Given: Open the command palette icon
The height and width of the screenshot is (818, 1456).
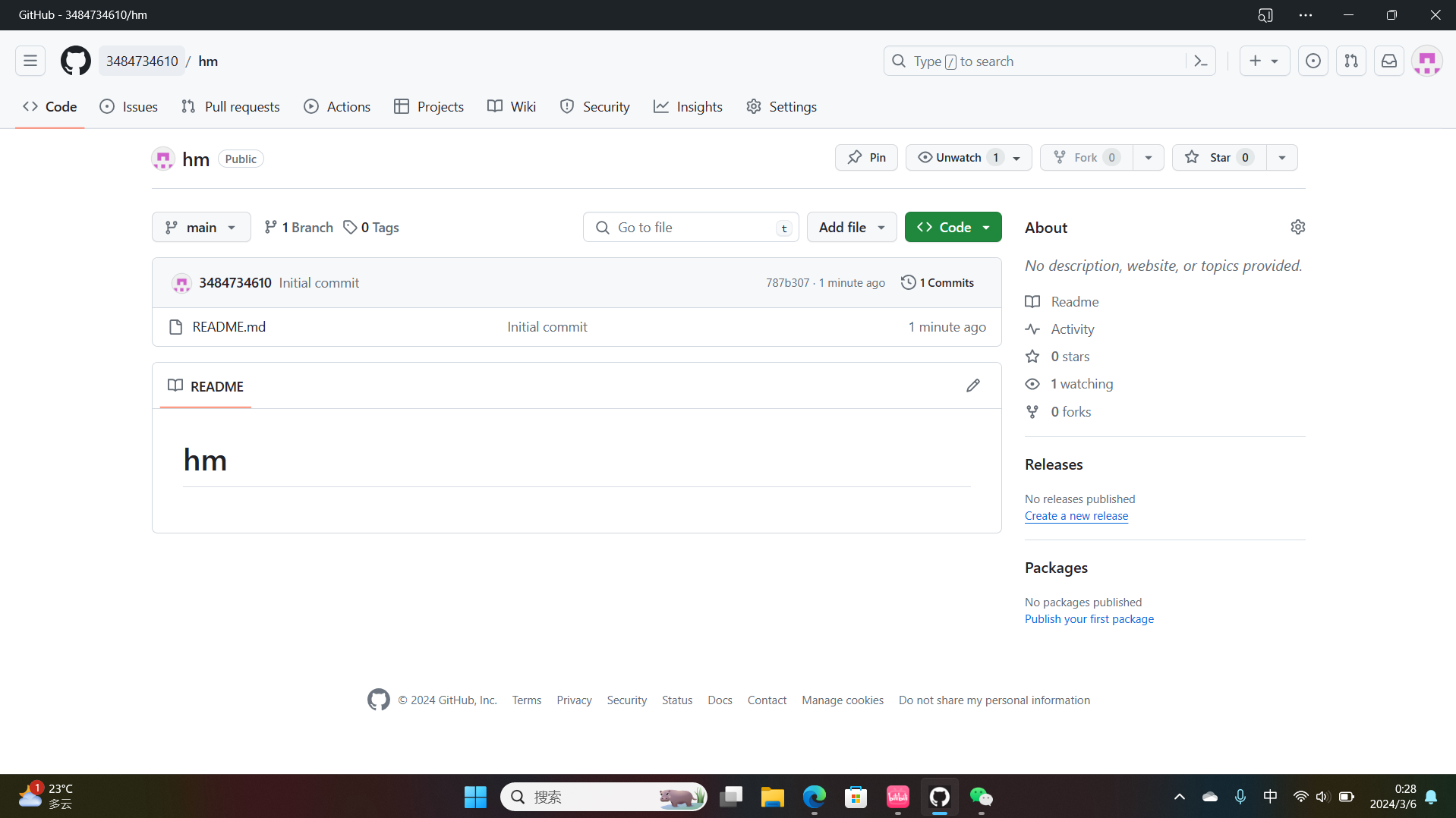Looking at the screenshot, I should coord(1201,61).
